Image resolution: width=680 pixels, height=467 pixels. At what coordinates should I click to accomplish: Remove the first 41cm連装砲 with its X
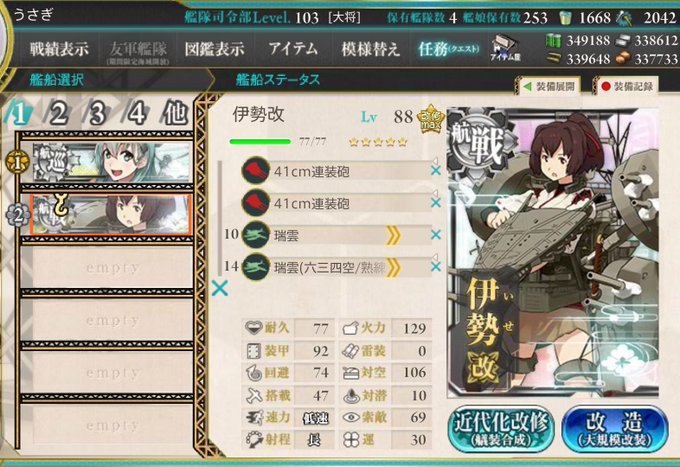(436, 171)
